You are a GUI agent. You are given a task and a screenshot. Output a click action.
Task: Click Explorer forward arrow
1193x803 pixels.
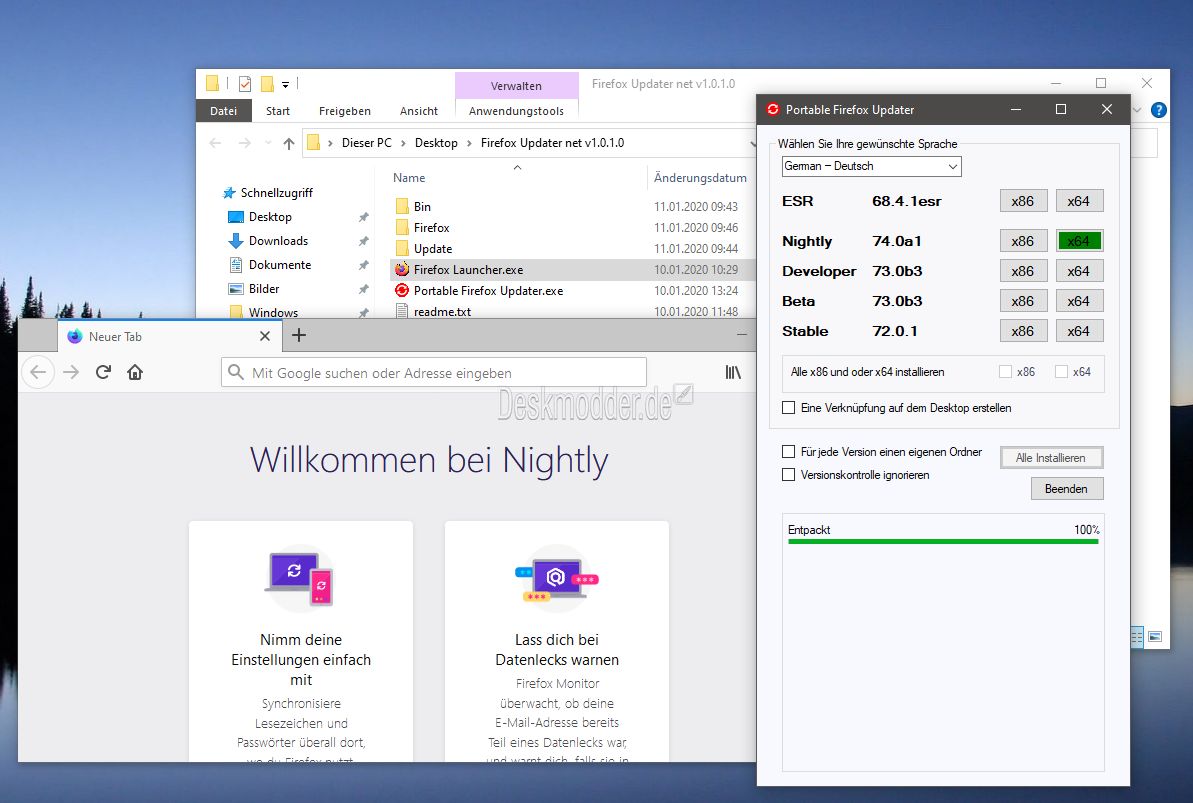[x=244, y=143]
